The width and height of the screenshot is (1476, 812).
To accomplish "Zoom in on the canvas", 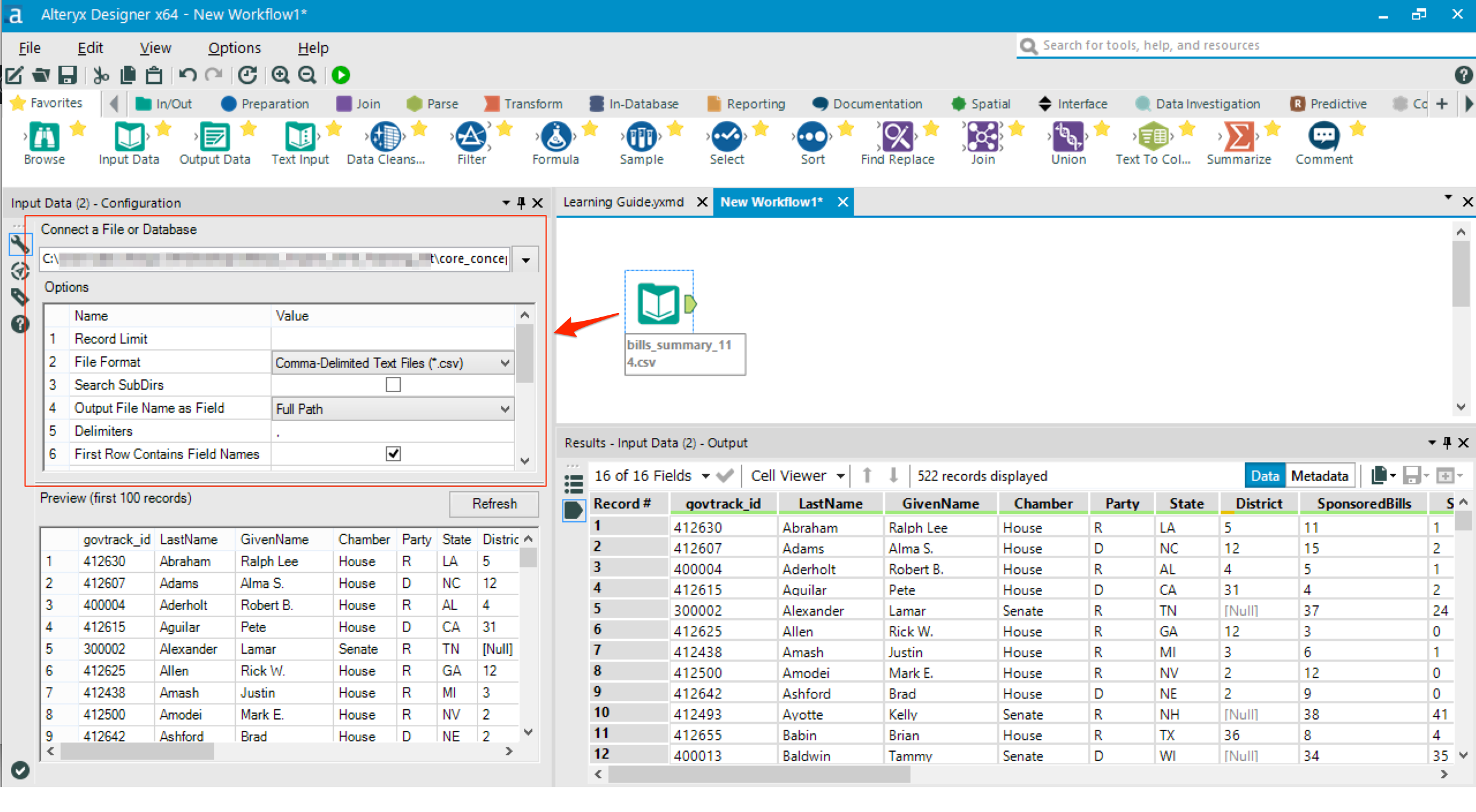I will point(280,75).
